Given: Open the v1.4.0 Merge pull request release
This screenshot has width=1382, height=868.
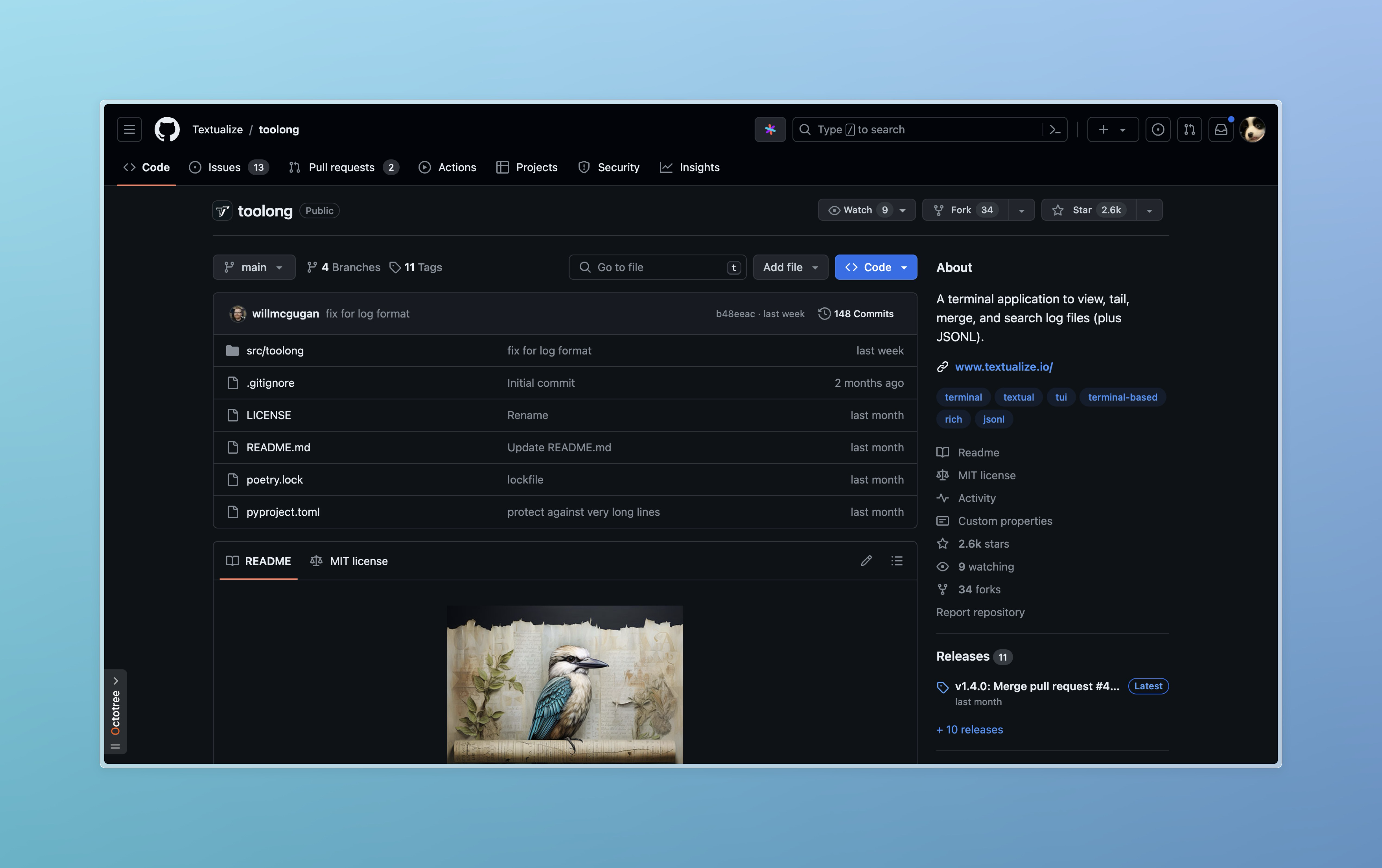Looking at the screenshot, I should tap(1036, 687).
